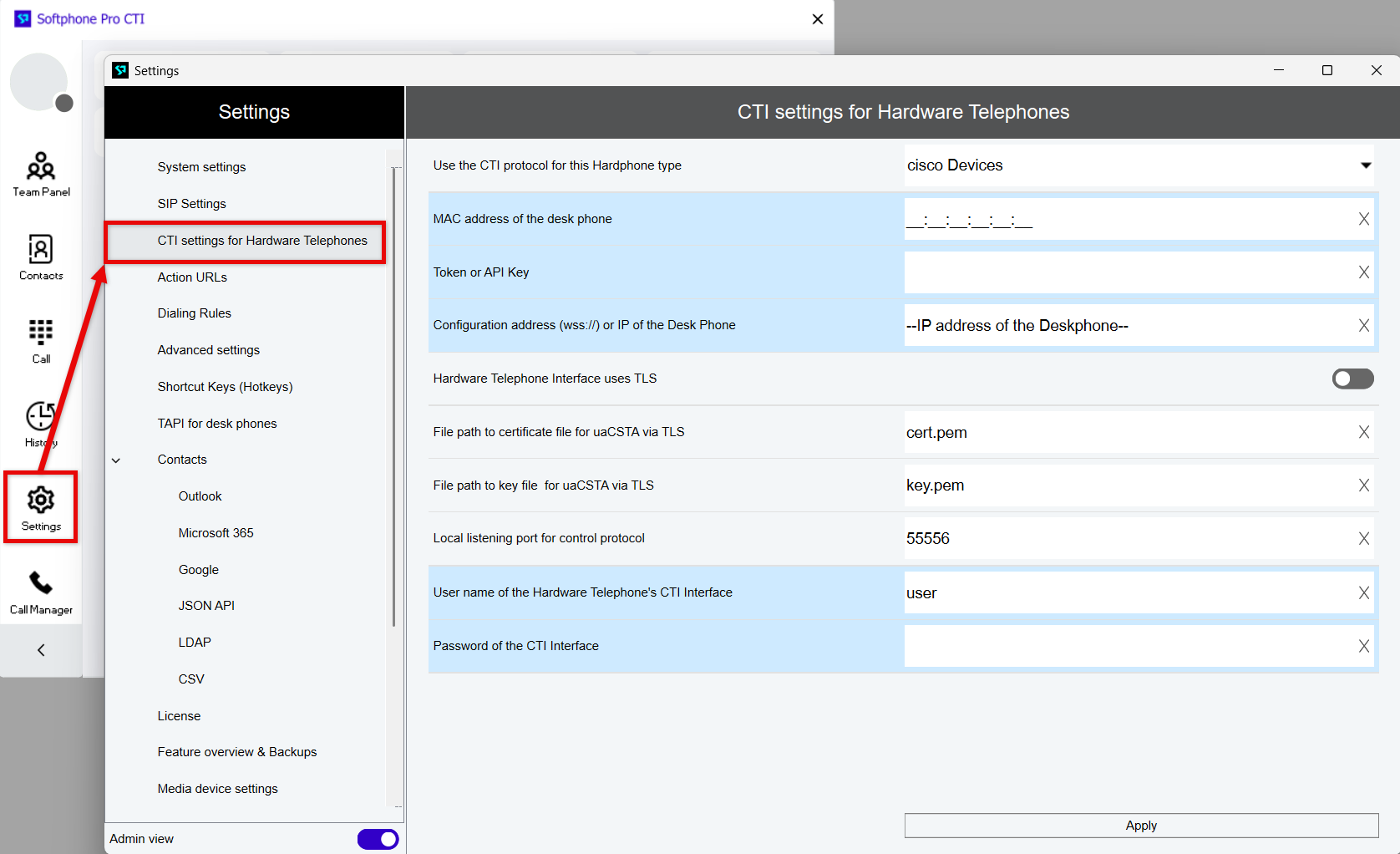The image size is (1400, 854).
Task: Enable Hardware Telephone Interface TLS toggle
Action: point(1352,379)
